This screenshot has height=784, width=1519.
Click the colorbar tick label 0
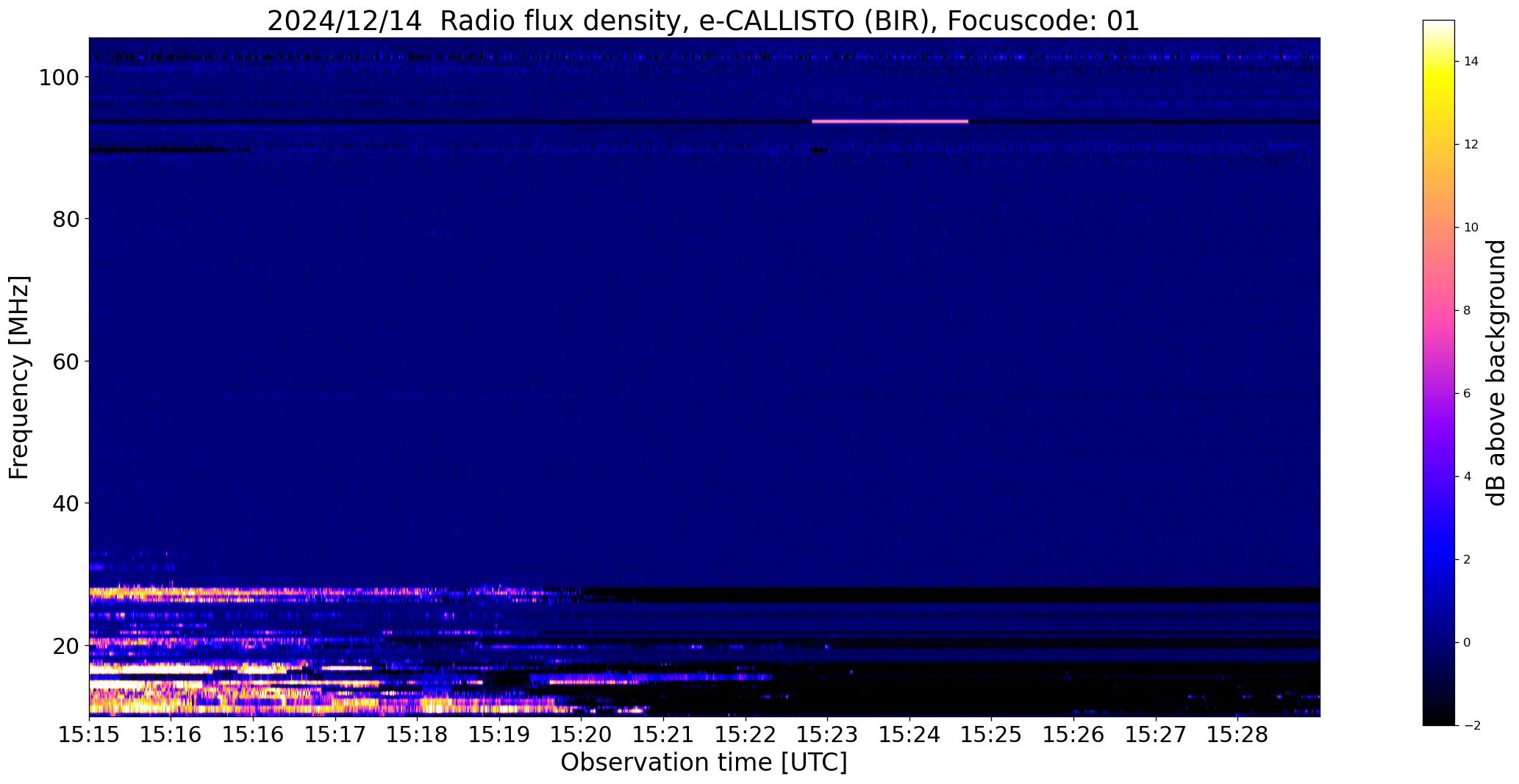click(x=1467, y=643)
